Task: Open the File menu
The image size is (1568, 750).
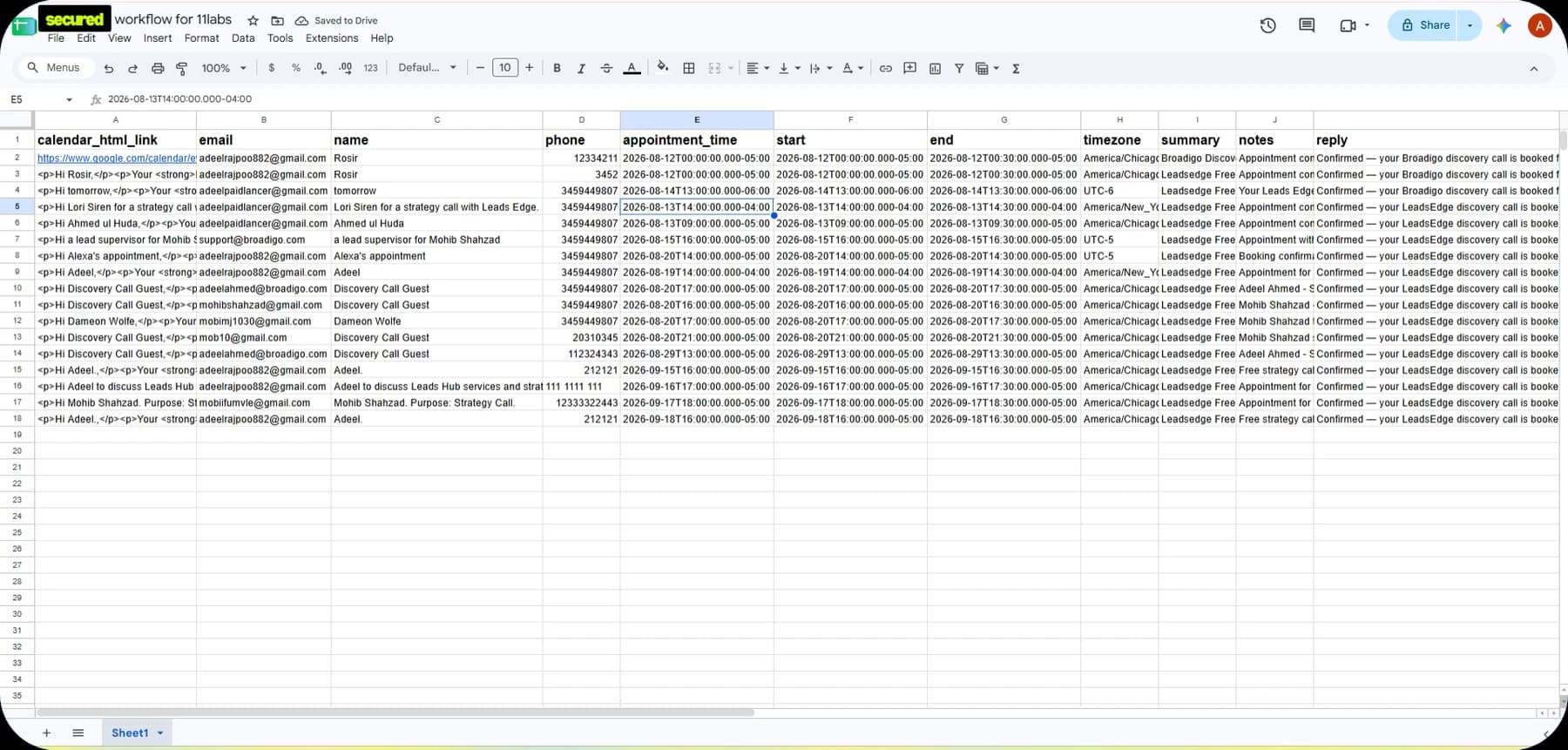Action: 56,38
